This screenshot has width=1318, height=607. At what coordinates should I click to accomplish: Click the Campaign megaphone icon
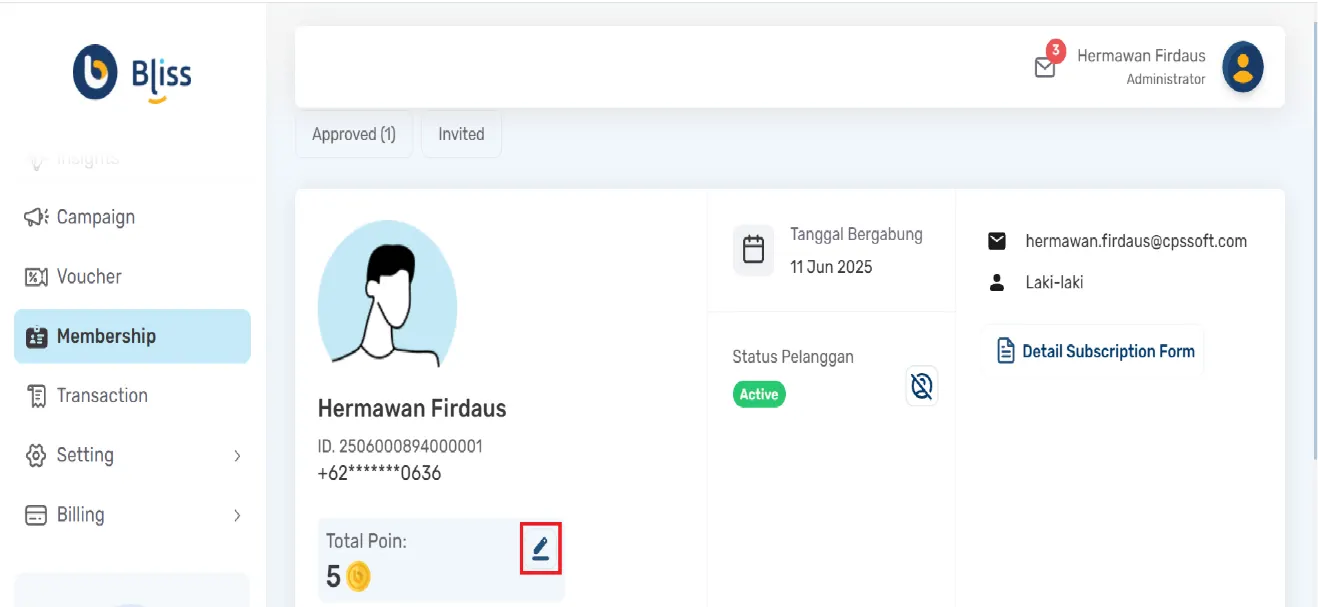(x=36, y=217)
